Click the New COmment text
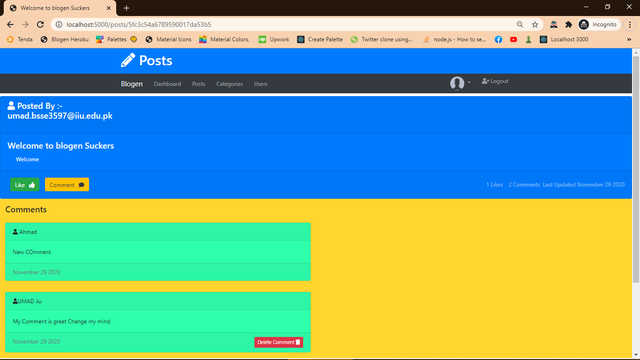The height and width of the screenshot is (360, 640). tap(32, 252)
